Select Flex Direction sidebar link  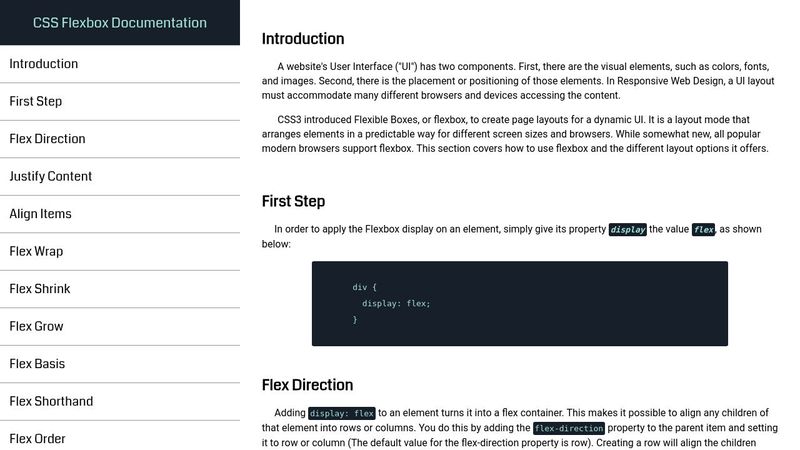[120, 139]
